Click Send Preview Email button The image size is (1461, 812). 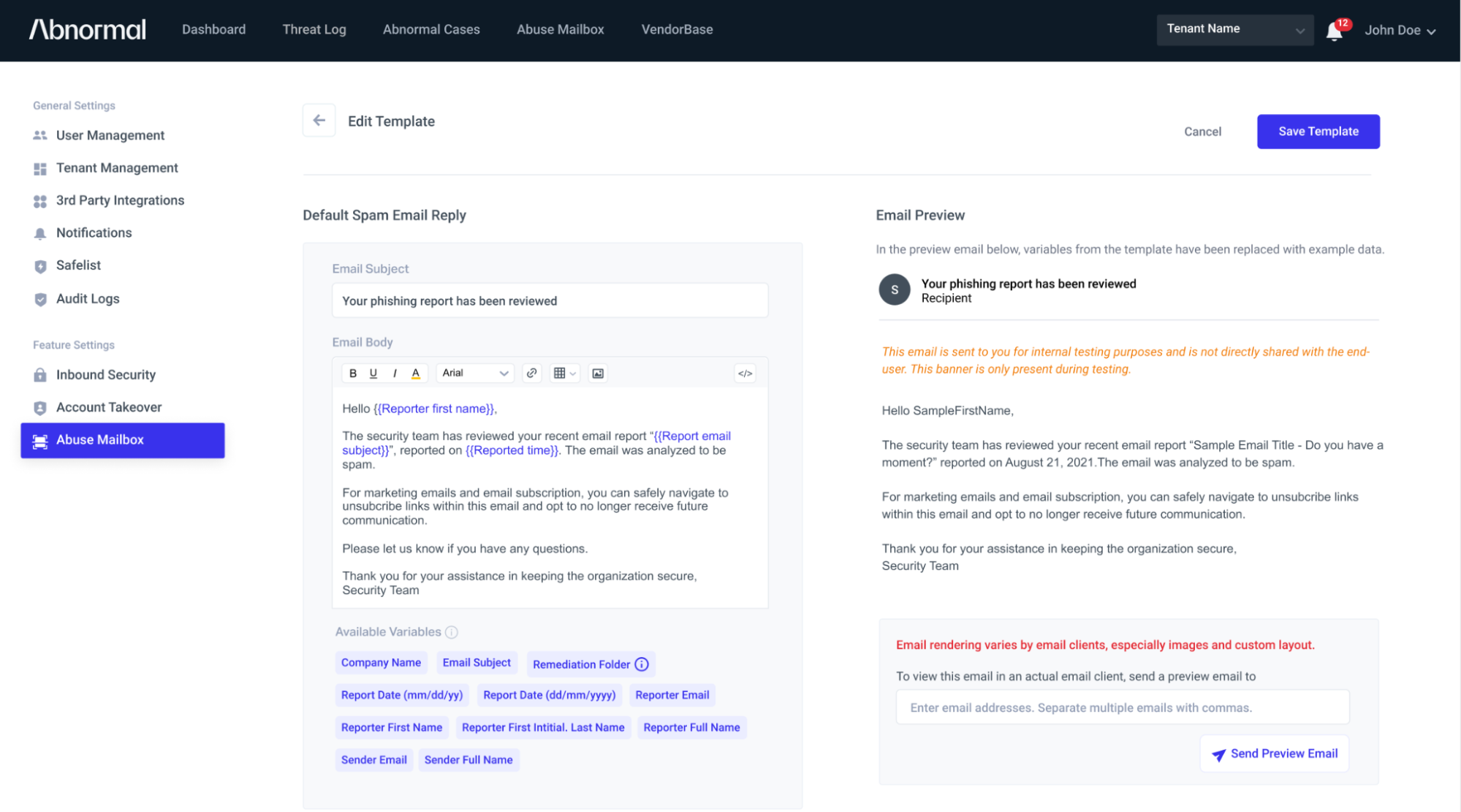point(1274,754)
